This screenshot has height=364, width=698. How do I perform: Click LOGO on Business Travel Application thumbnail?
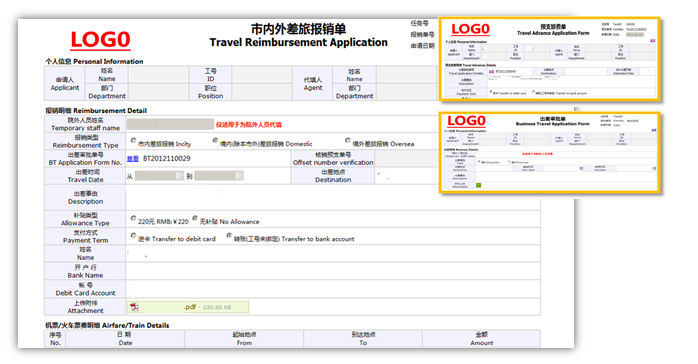point(466,121)
